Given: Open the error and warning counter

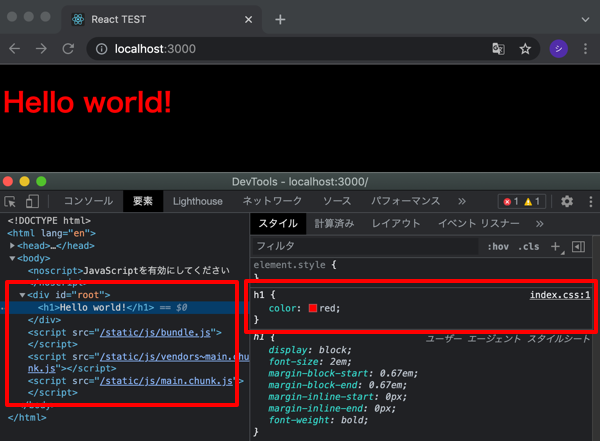Looking at the screenshot, I should pyautogui.click(x=522, y=201).
